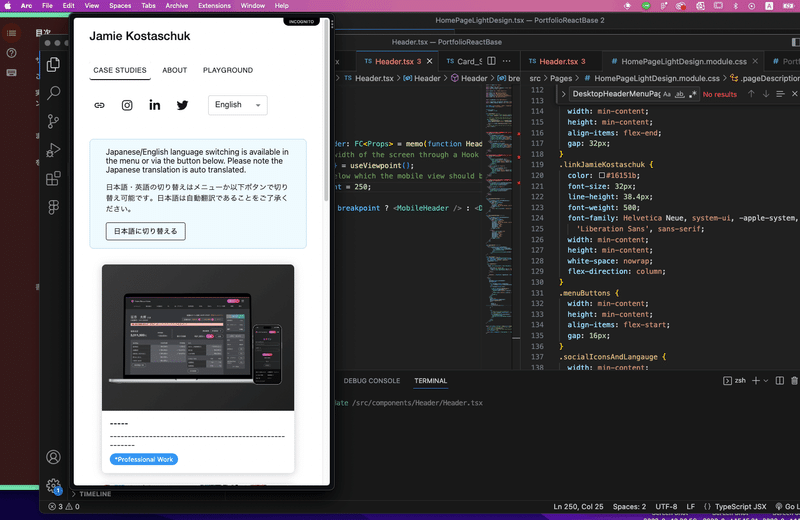The width and height of the screenshot is (800, 520).
Task: Click Spaces: 2 indentation in status bar
Action: point(629,507)
